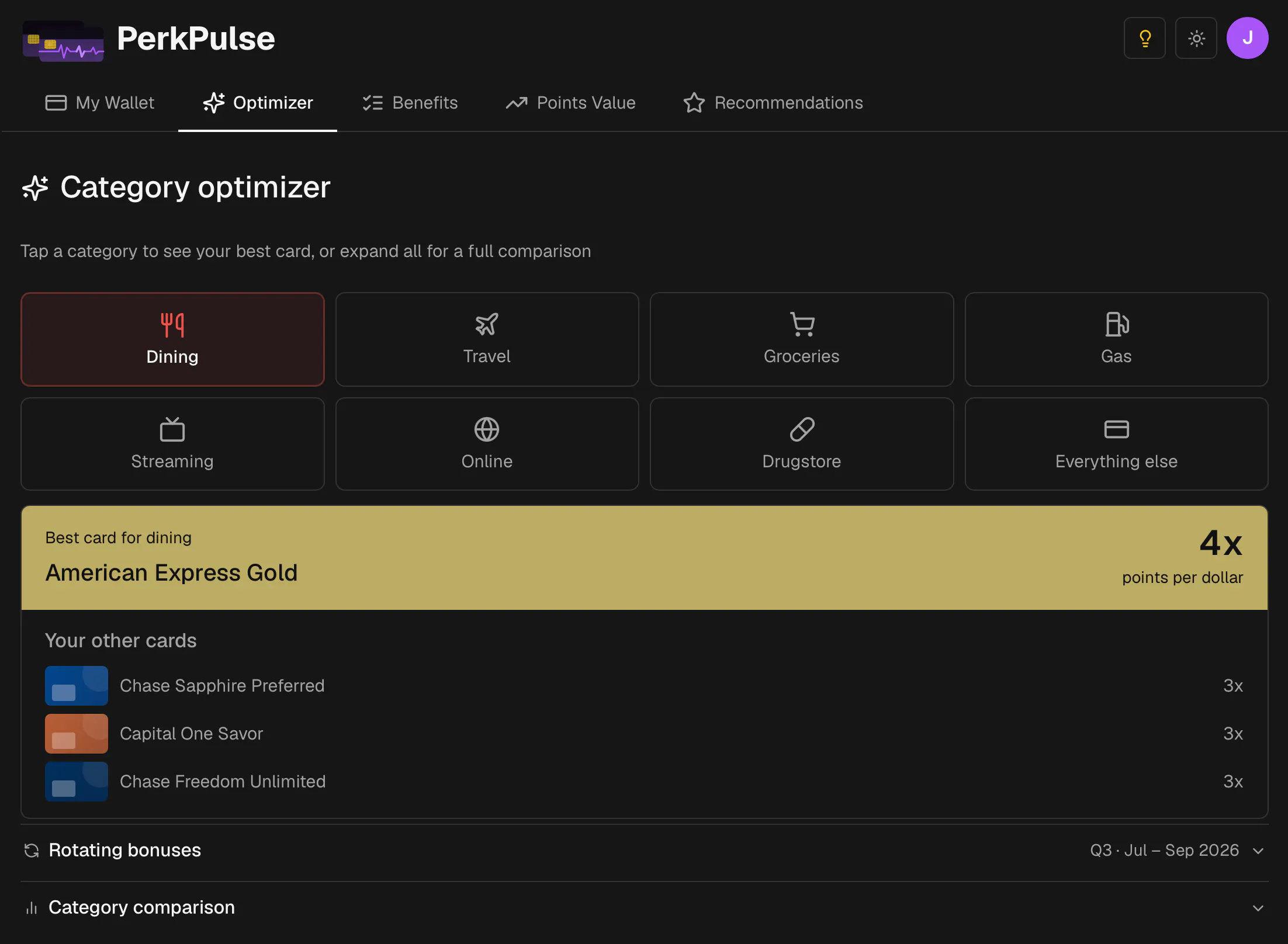
Task: Select the Gas category card
Action: [1116, 339]
